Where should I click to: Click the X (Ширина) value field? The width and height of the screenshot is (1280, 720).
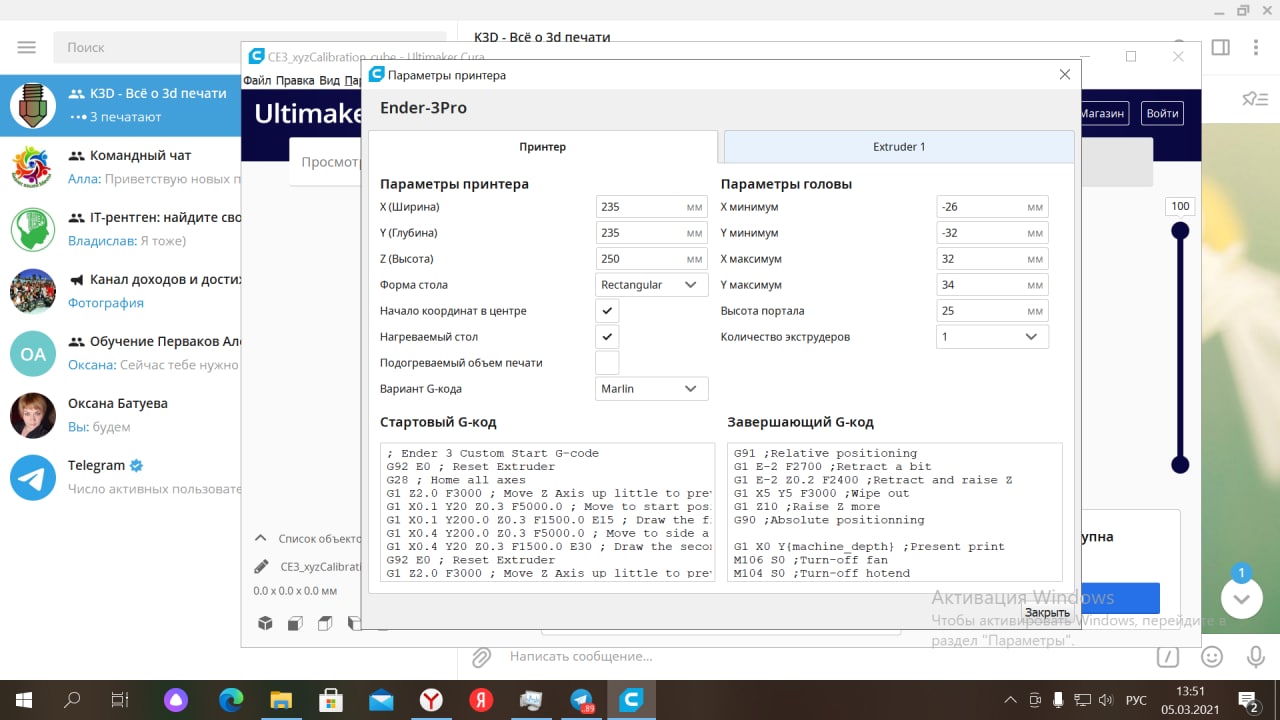pos(652,207)
